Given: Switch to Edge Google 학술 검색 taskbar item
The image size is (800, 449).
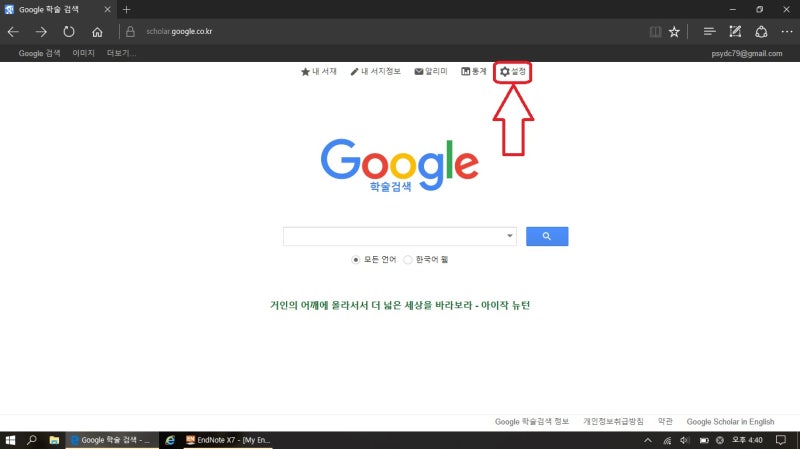Looking at the screenshot, I should pyautogui.click(x=112, y=440).
